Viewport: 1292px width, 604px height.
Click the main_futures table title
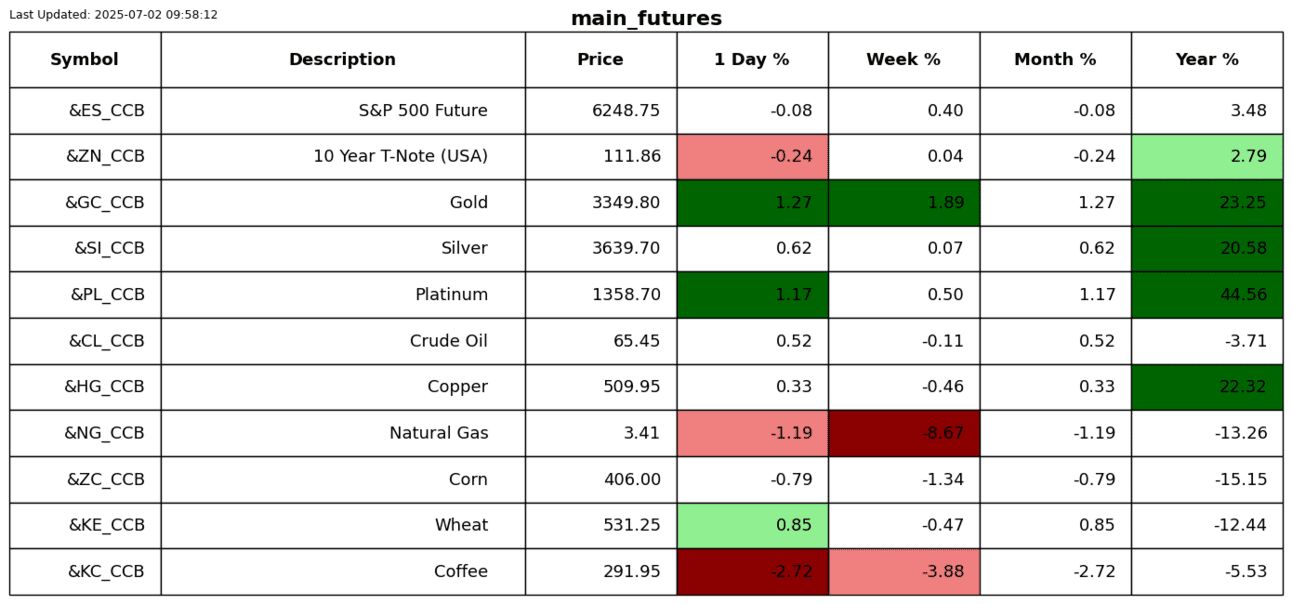pyautogui.click(x=646, y=19)
